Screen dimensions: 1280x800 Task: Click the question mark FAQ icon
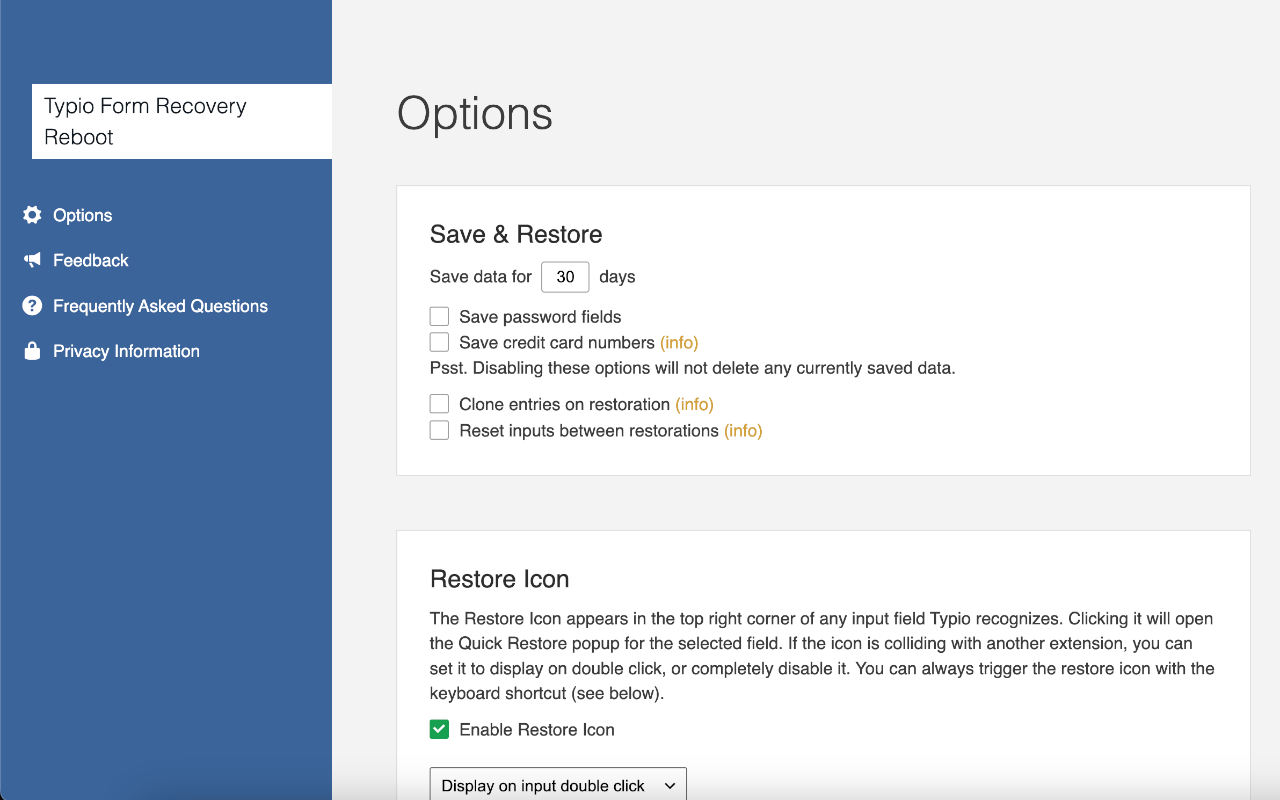click(x=32, y=306)
